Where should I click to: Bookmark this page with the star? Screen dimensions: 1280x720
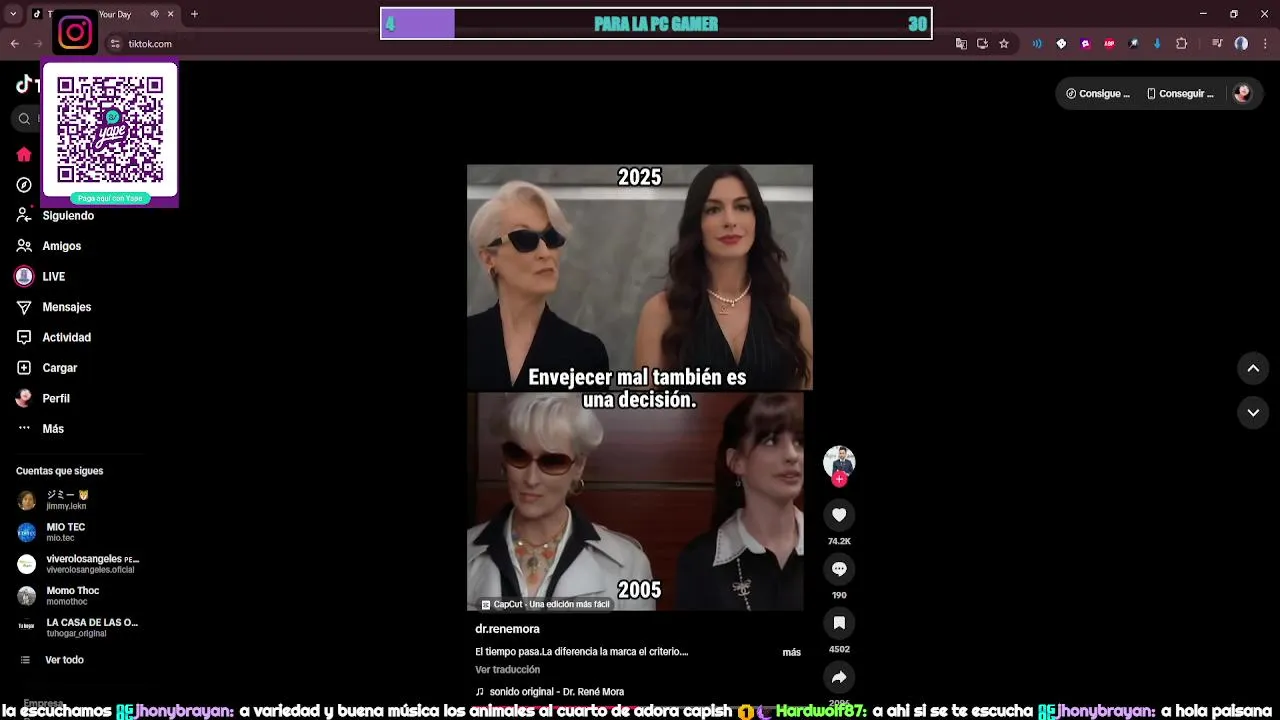1003,43
